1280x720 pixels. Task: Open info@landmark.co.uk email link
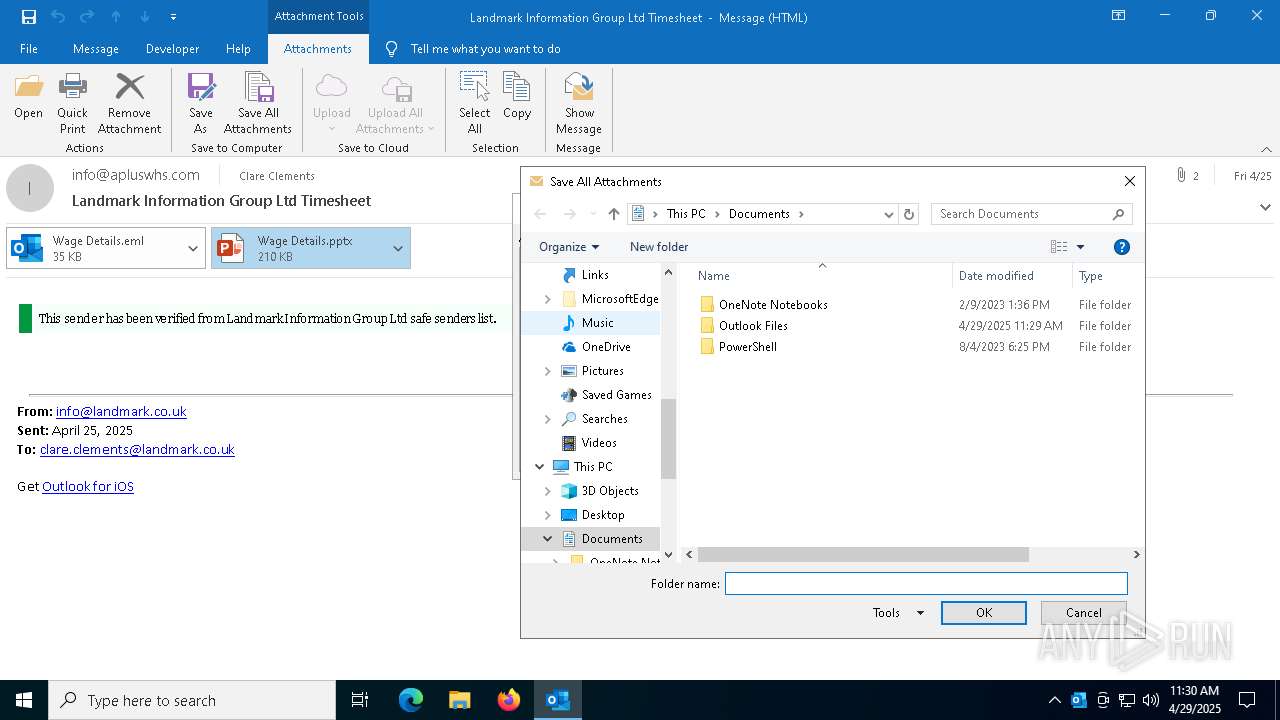121,411
